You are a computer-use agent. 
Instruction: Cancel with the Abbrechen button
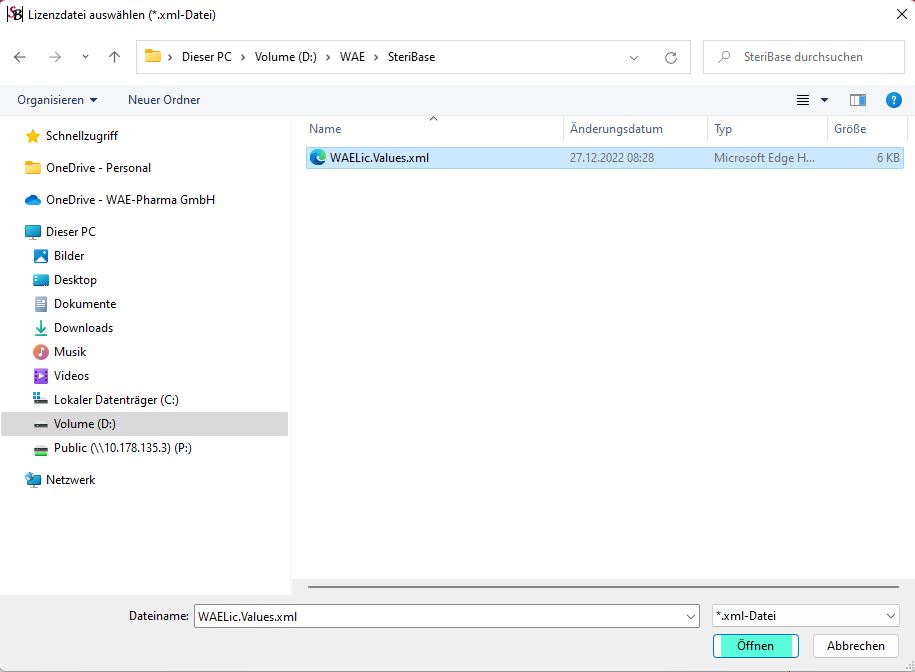(855, 646)
